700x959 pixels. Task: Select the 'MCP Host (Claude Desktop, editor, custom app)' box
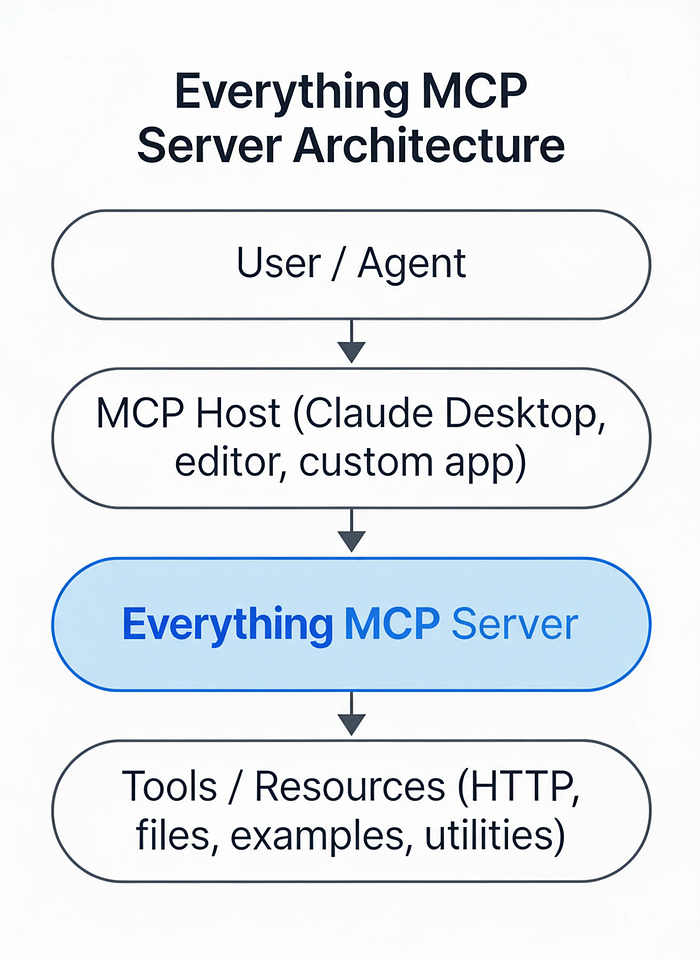point(351,438)
